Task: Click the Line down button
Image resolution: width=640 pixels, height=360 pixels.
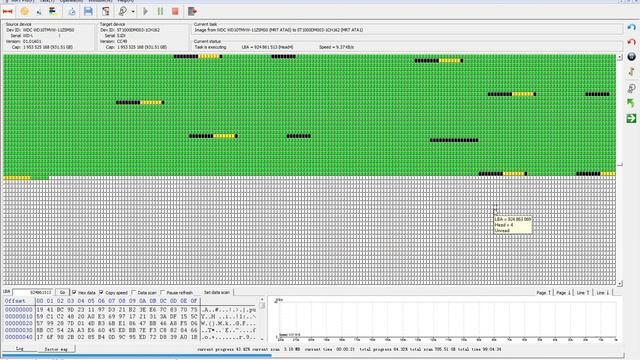Action: [602, 293]
